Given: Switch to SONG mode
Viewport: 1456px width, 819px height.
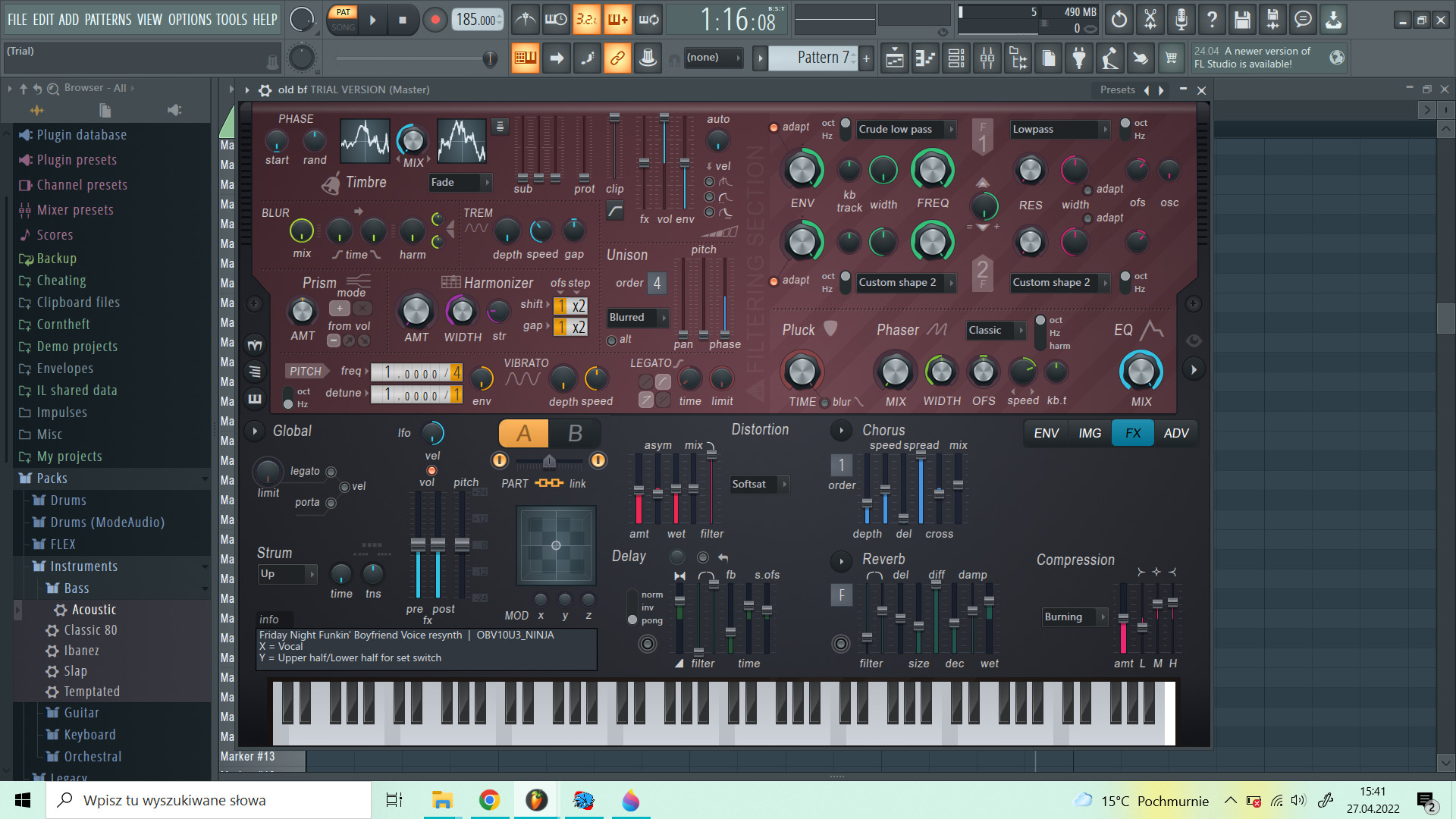Looking at the screenshot, I should (343, 27).
